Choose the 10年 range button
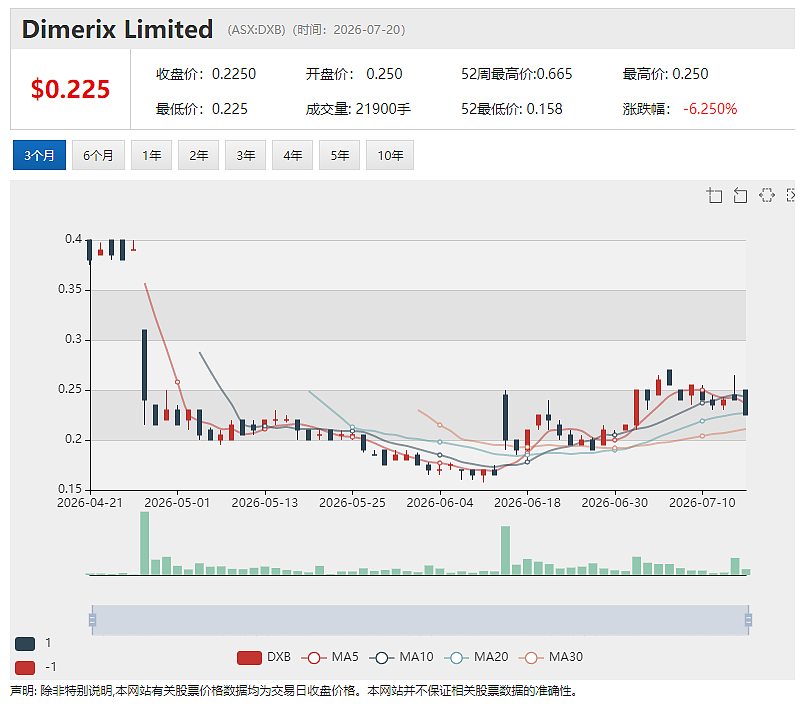This screenshot has height=711, width=805. [390, 155]
